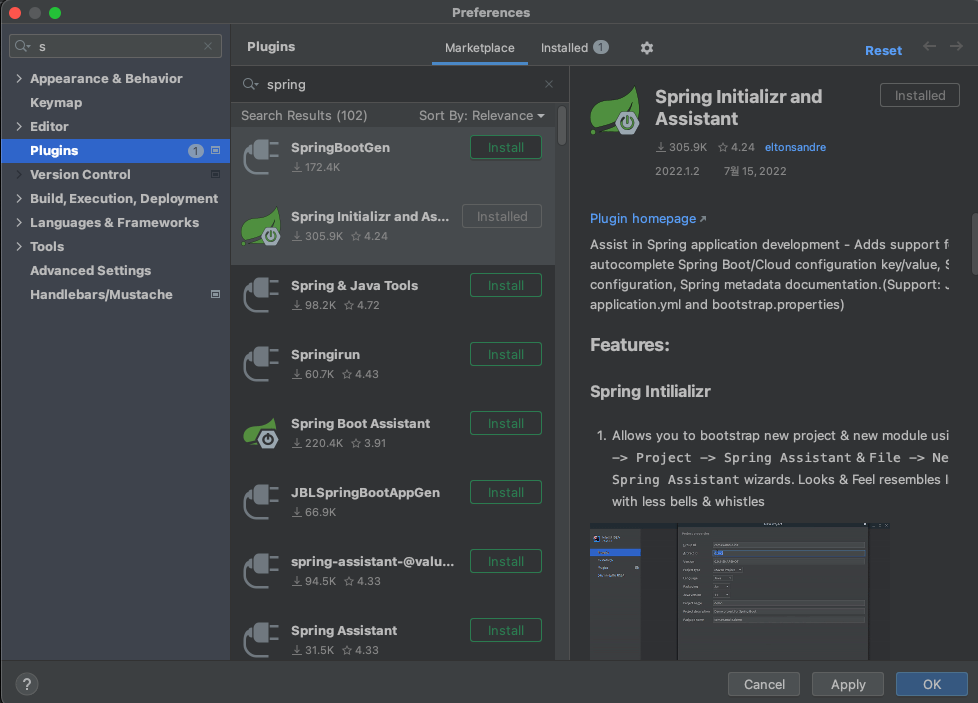Open plugin search options magnifier
The image size is (978, 703).
pyautogui.click(x=251, y=84)
